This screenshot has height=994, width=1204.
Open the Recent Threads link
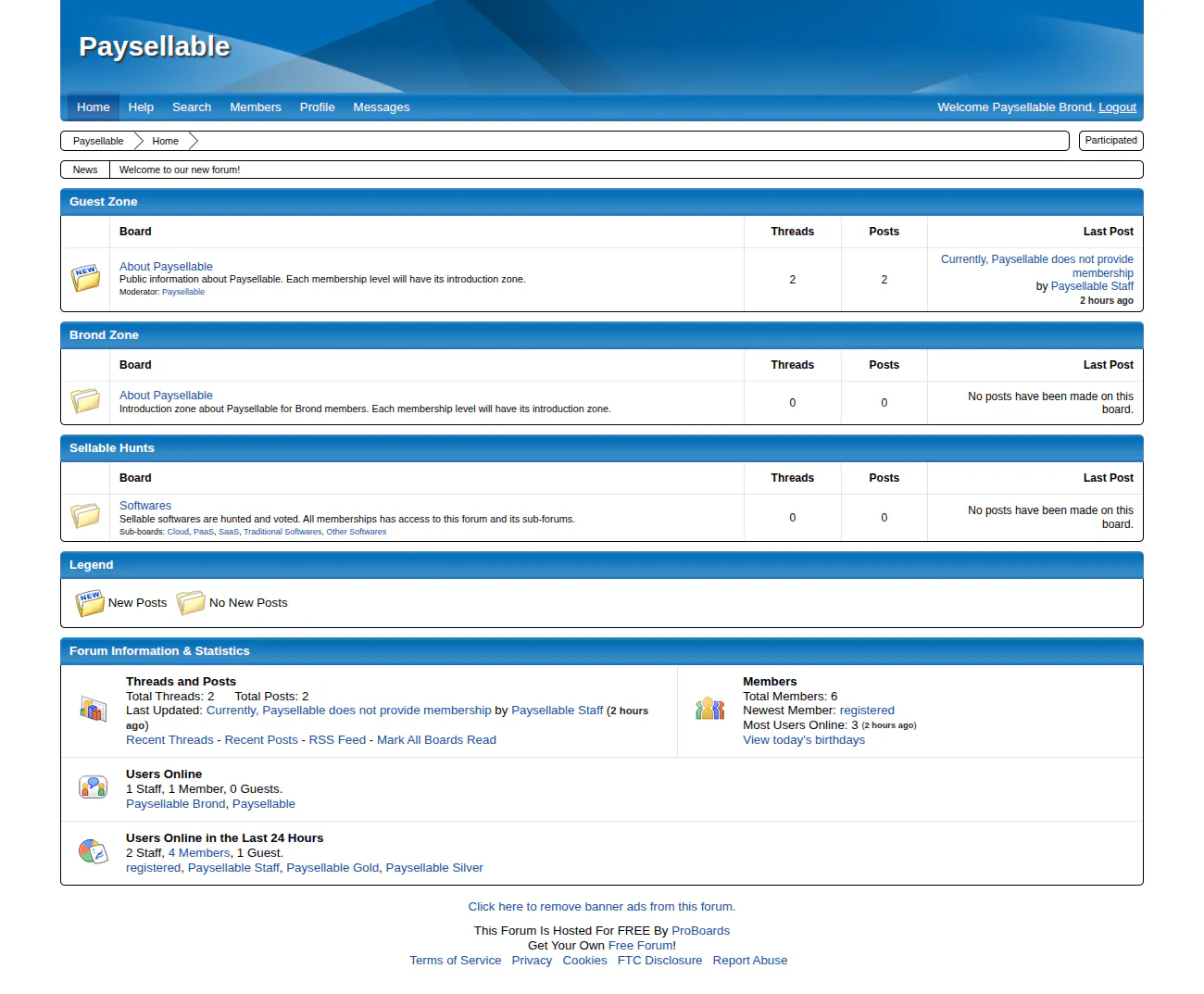click(169, 740)
